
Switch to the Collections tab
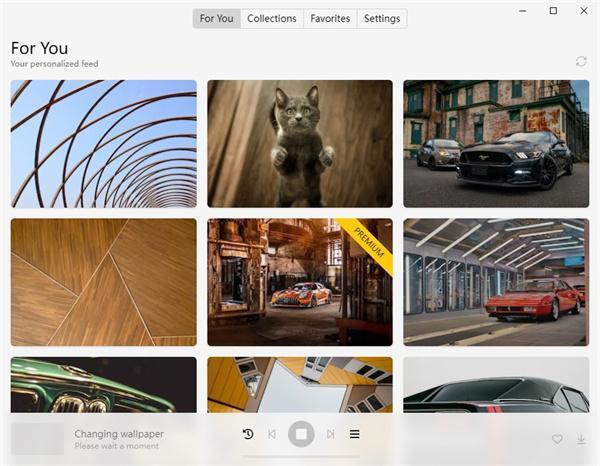[x=272, y=18]
